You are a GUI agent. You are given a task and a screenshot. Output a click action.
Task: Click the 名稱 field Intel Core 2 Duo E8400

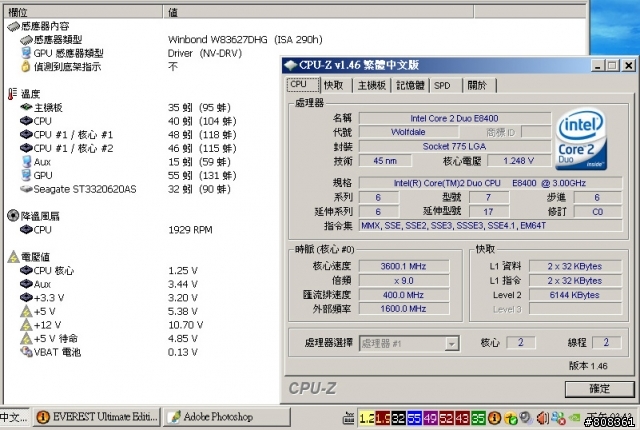pyautogui.click(x=454, y=118)
